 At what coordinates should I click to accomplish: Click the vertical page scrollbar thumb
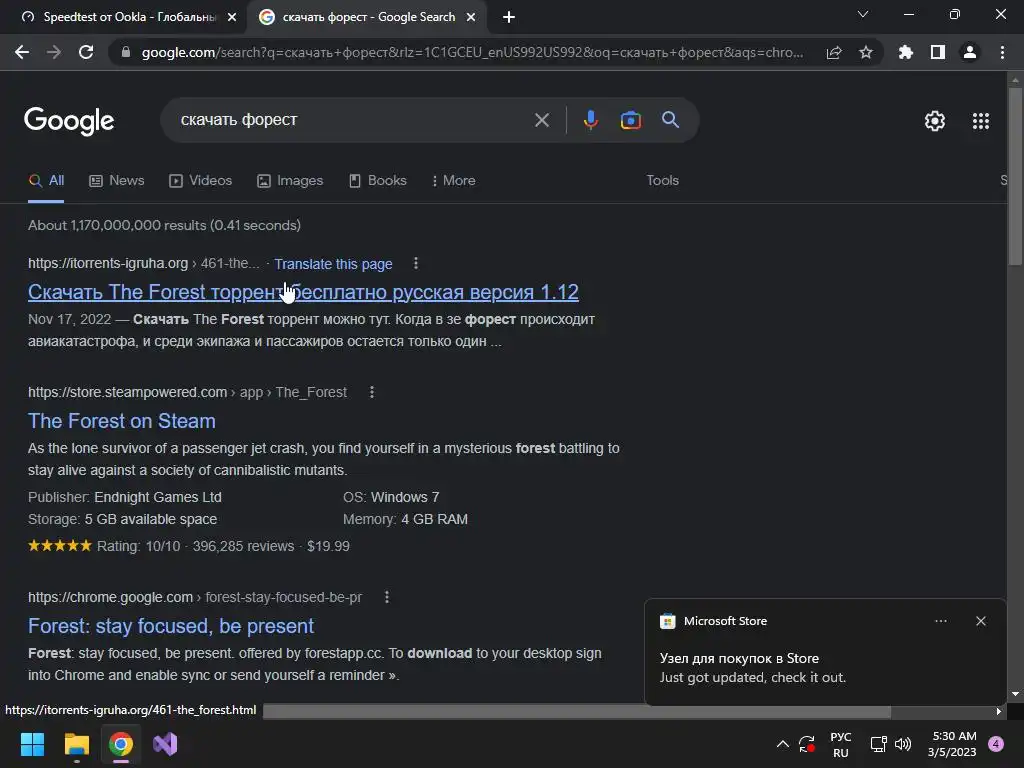(x=1015, y=176)
